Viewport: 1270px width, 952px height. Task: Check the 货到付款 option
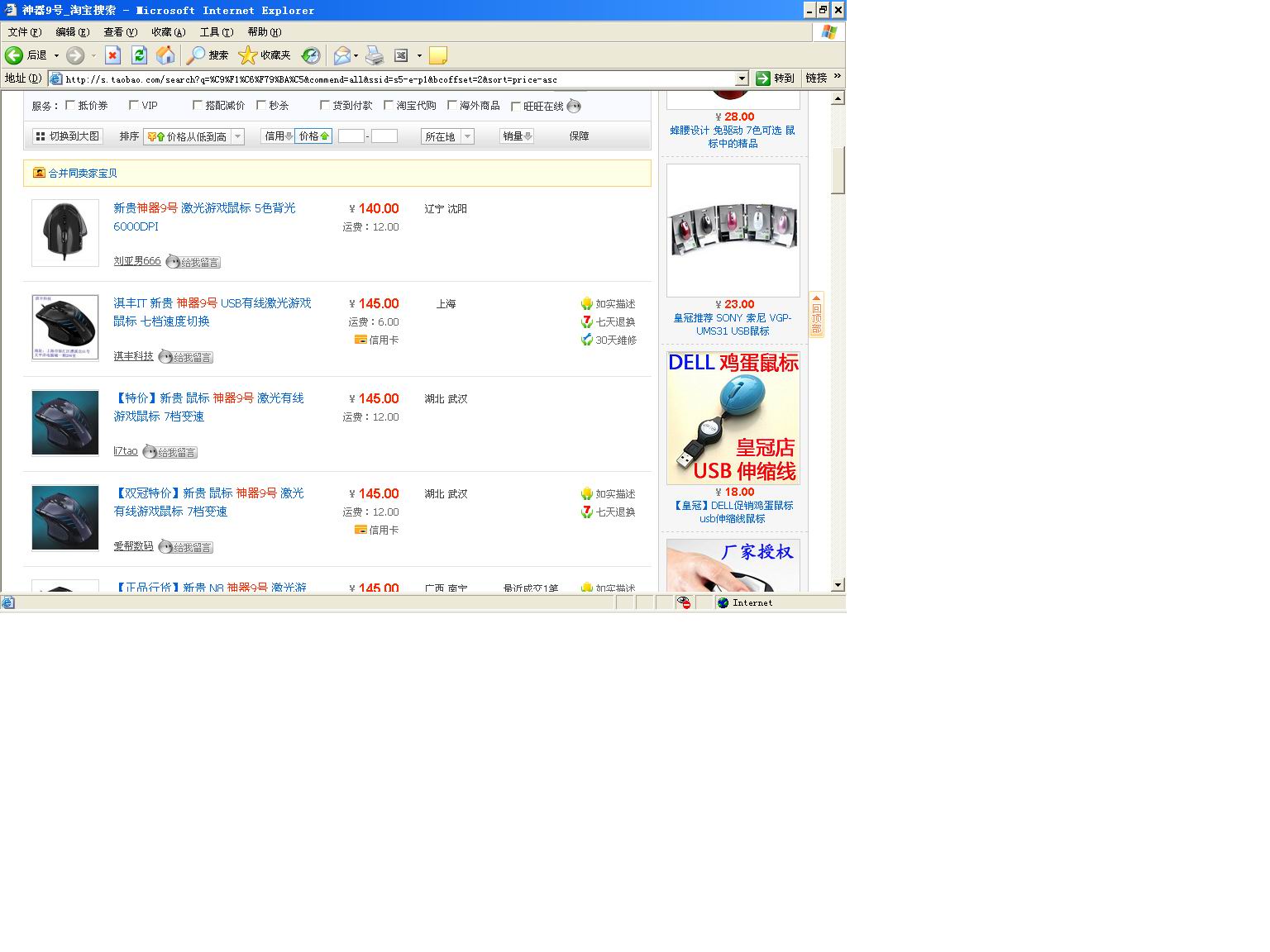[x=325, y=105]
